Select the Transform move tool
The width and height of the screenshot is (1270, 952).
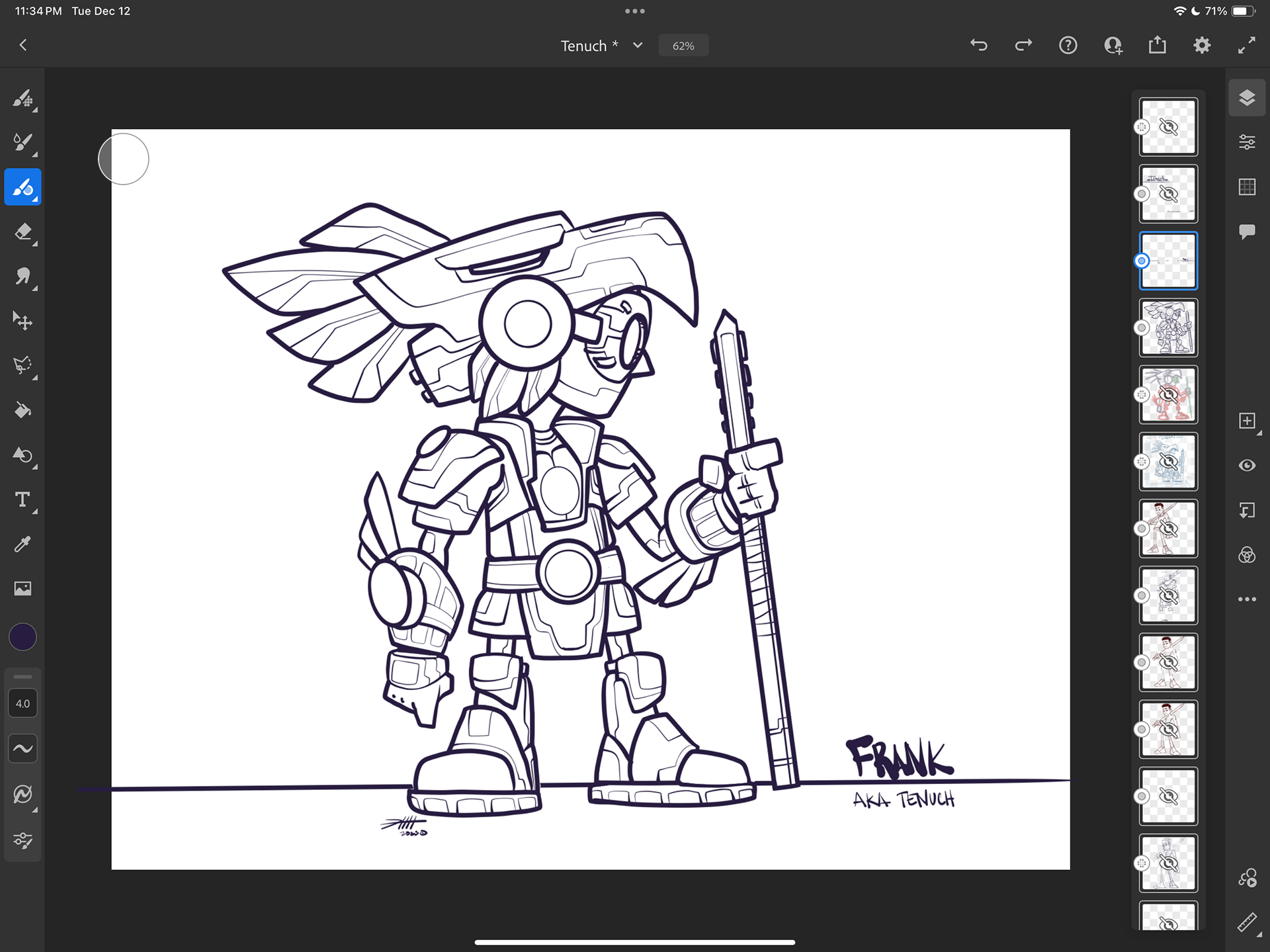click(23, 321)
